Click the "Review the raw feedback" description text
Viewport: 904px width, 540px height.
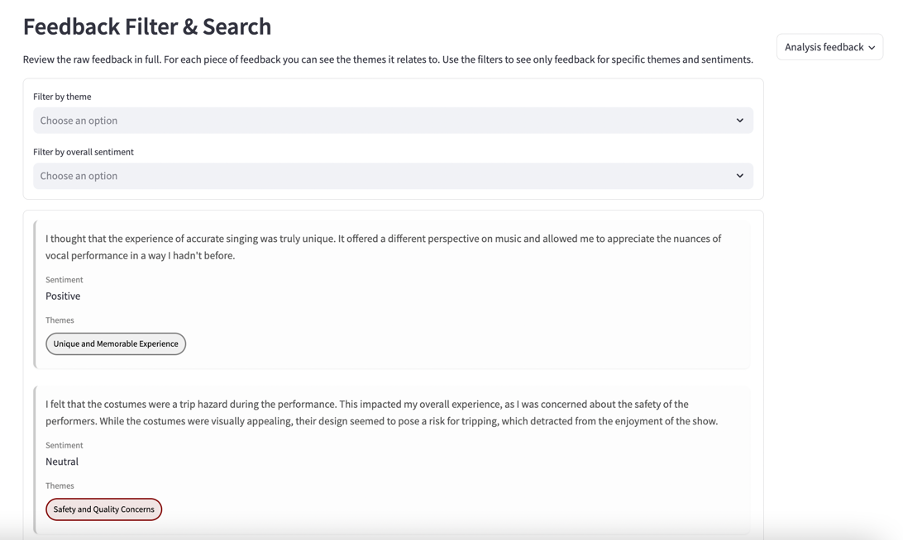tap(388, 60)
